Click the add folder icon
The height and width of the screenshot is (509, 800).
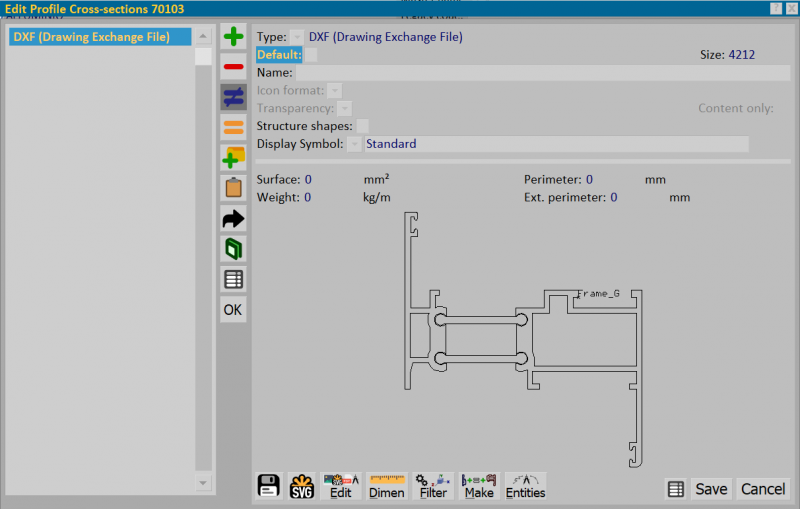tap(234, 158)
